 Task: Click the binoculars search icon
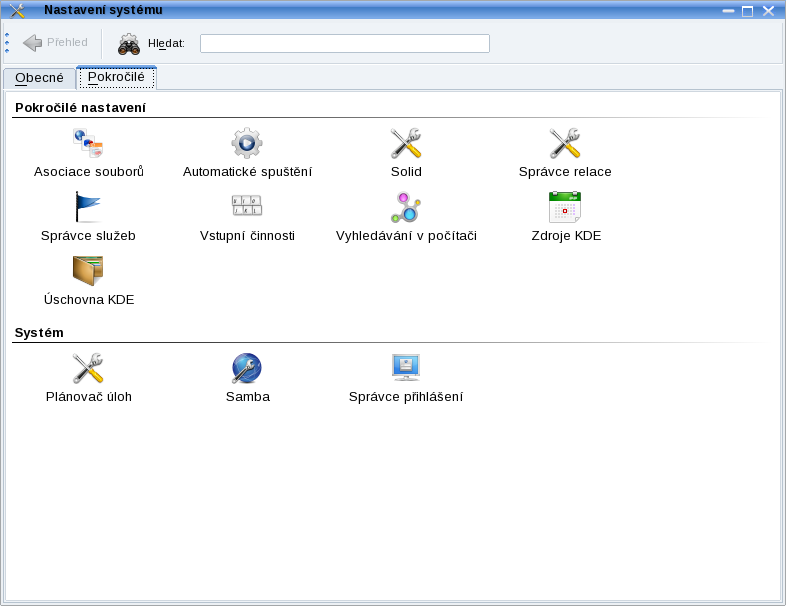(129, 44)
